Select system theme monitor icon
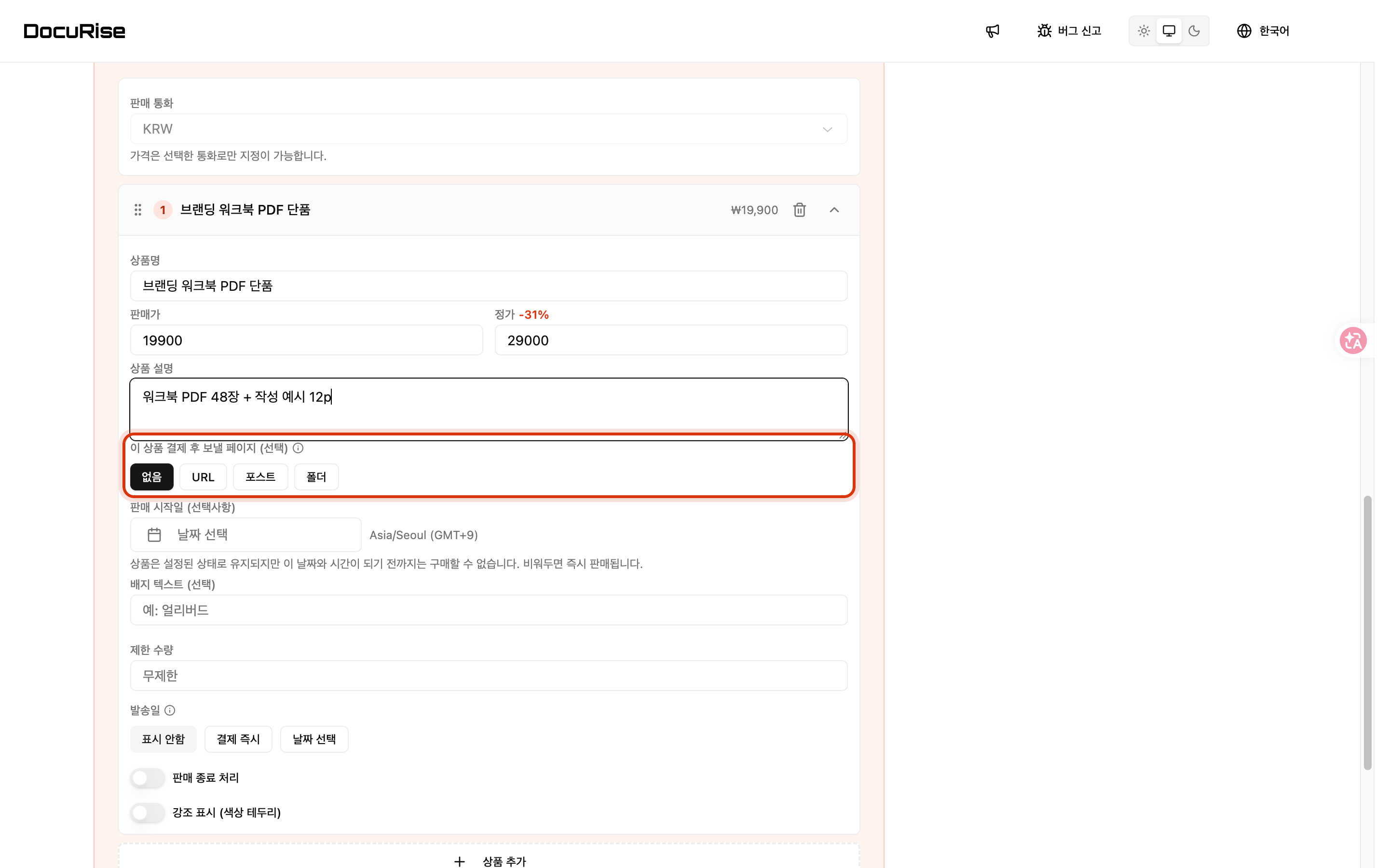Screen dimensions: 1389x868 click(1169, 31)
